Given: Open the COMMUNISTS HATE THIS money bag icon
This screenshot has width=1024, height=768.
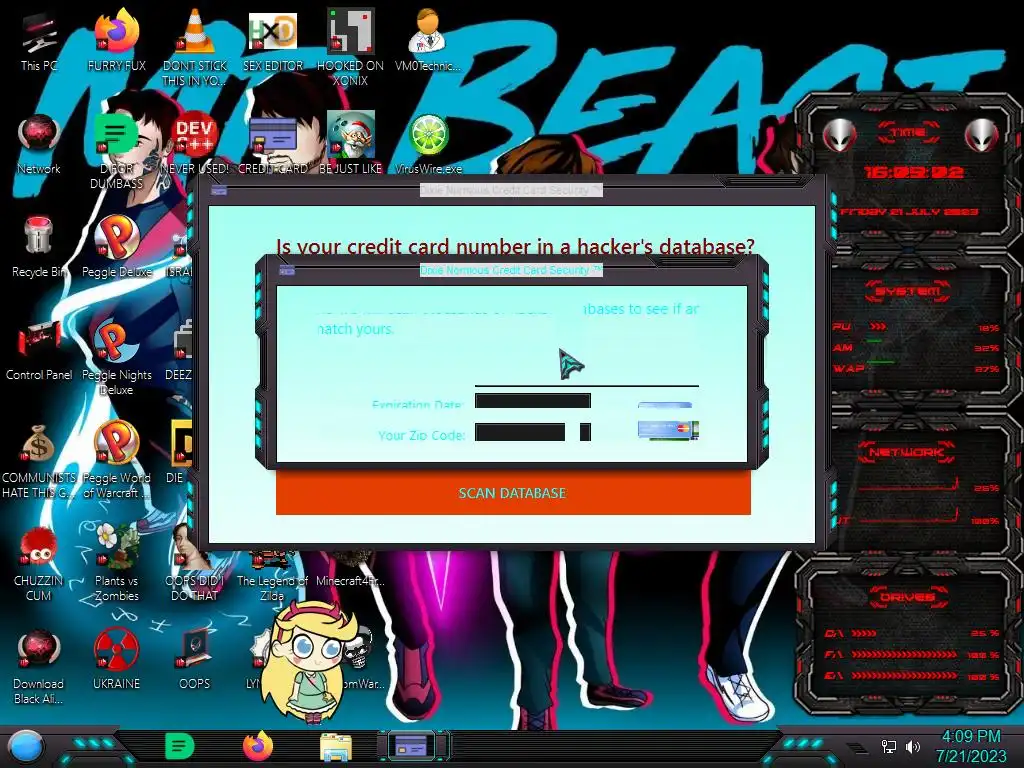Looking at the screenshot, I should (39, 461).
